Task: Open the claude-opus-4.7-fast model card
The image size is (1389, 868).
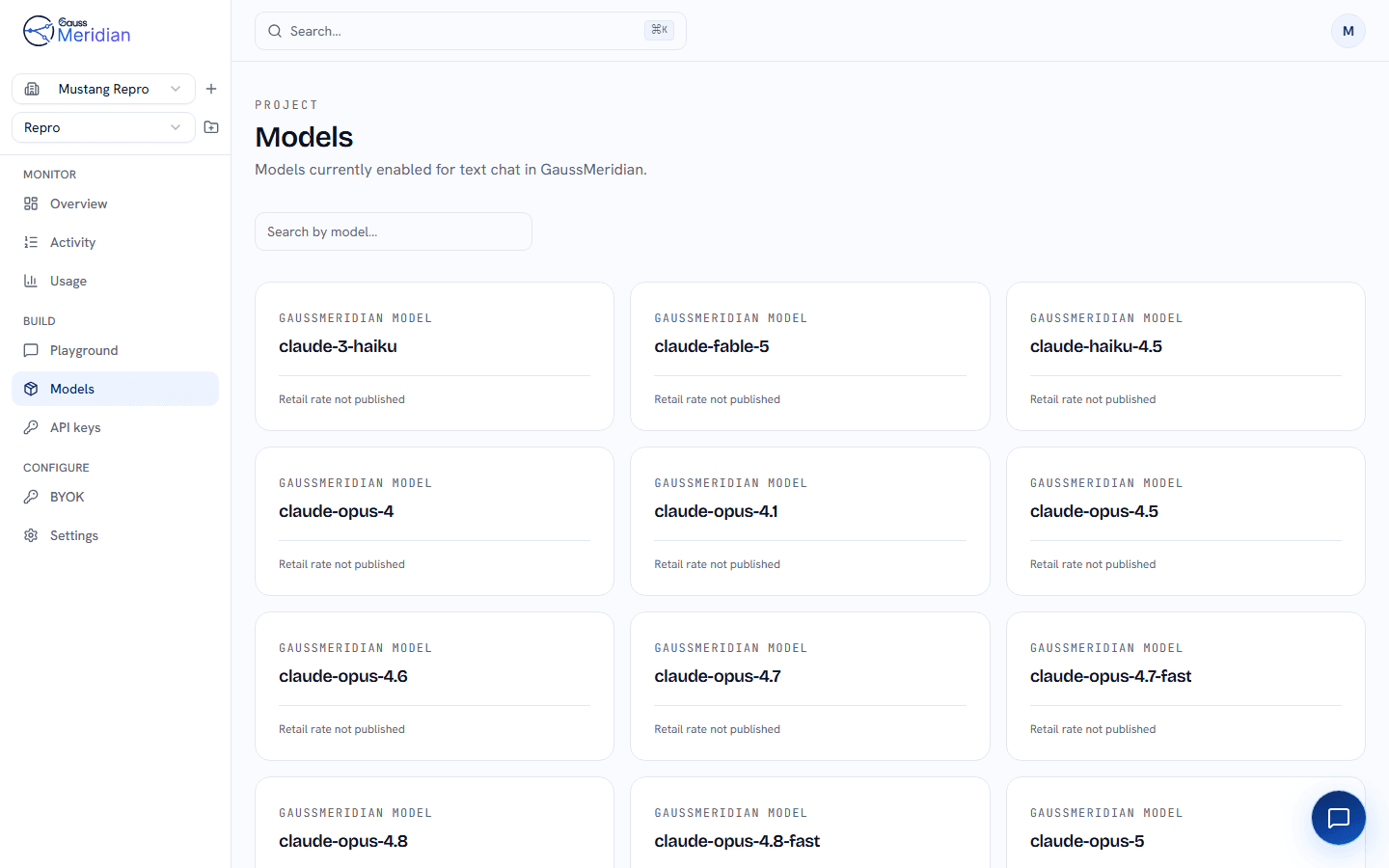Action: point(1185,686)
